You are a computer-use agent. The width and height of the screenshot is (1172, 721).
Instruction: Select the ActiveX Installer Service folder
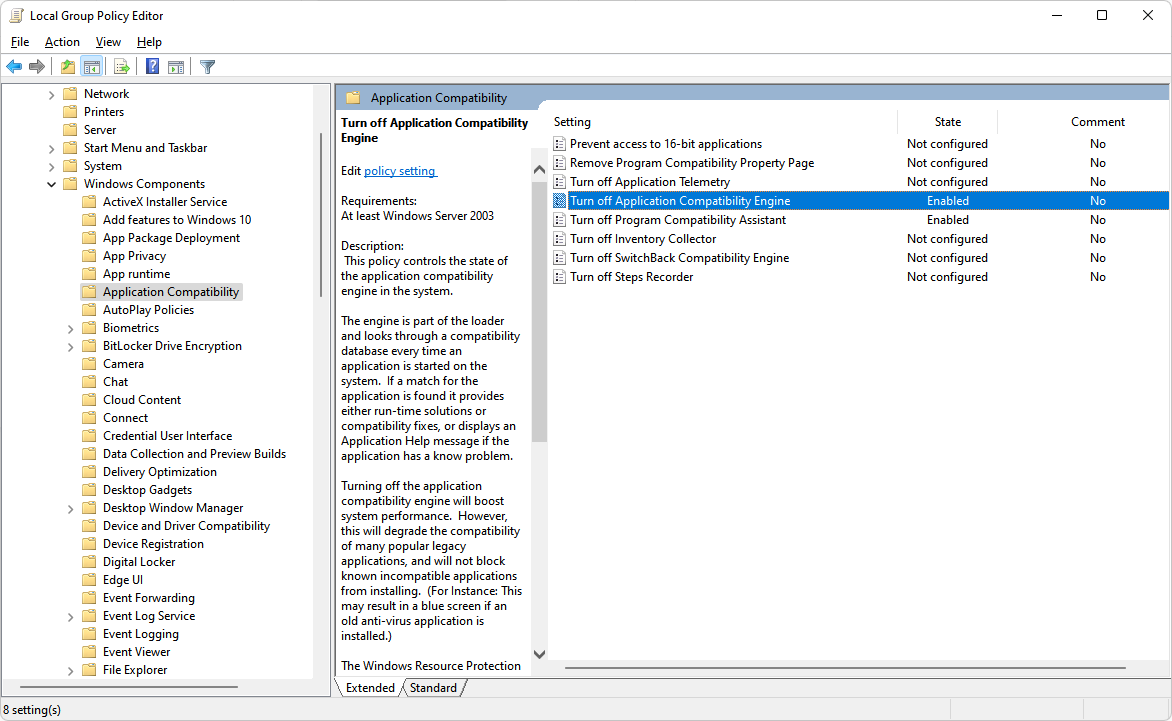(x=165, y=202)
